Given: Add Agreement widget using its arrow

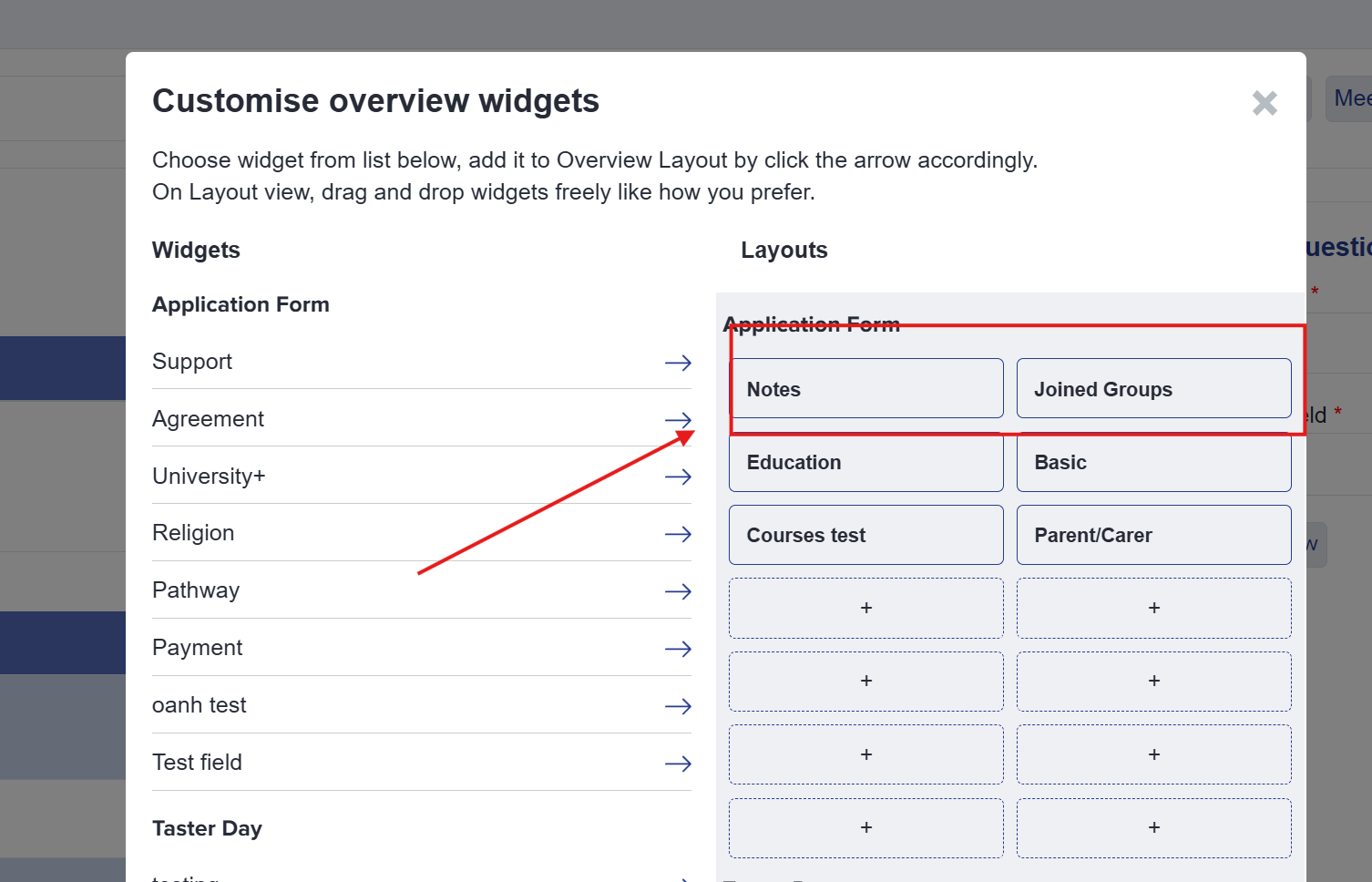Looking at the screenshot, I should coord(678,420).
